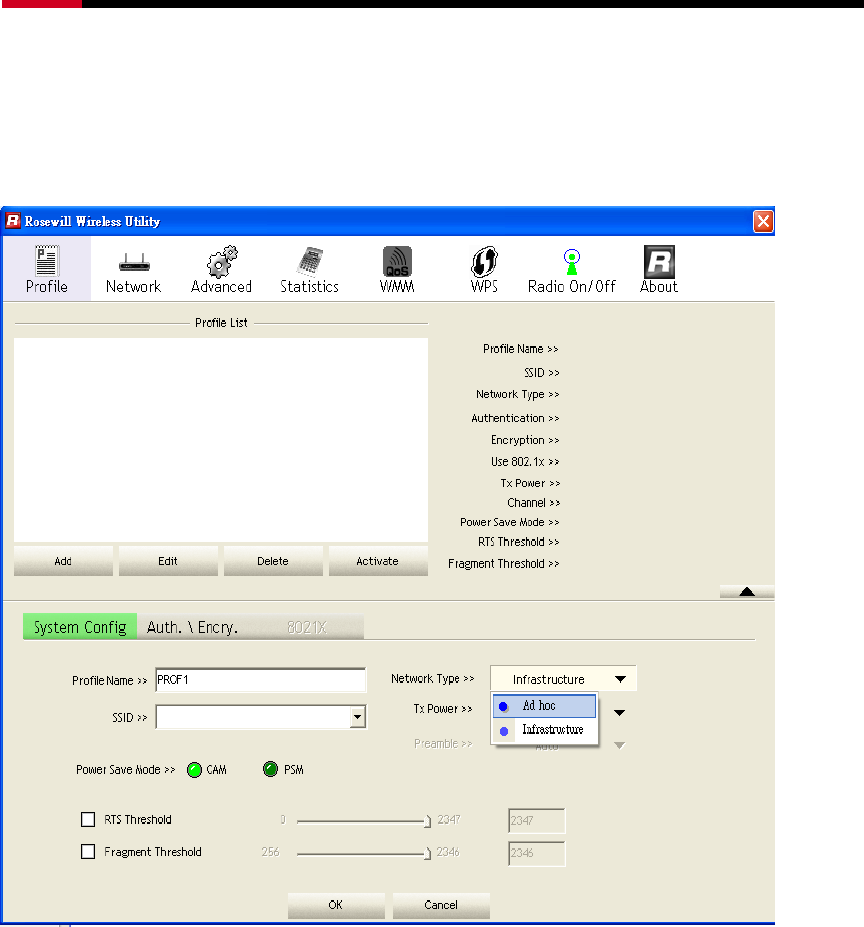
Task: Open the Network Type dropdown arrow
Action: point(620,679)
